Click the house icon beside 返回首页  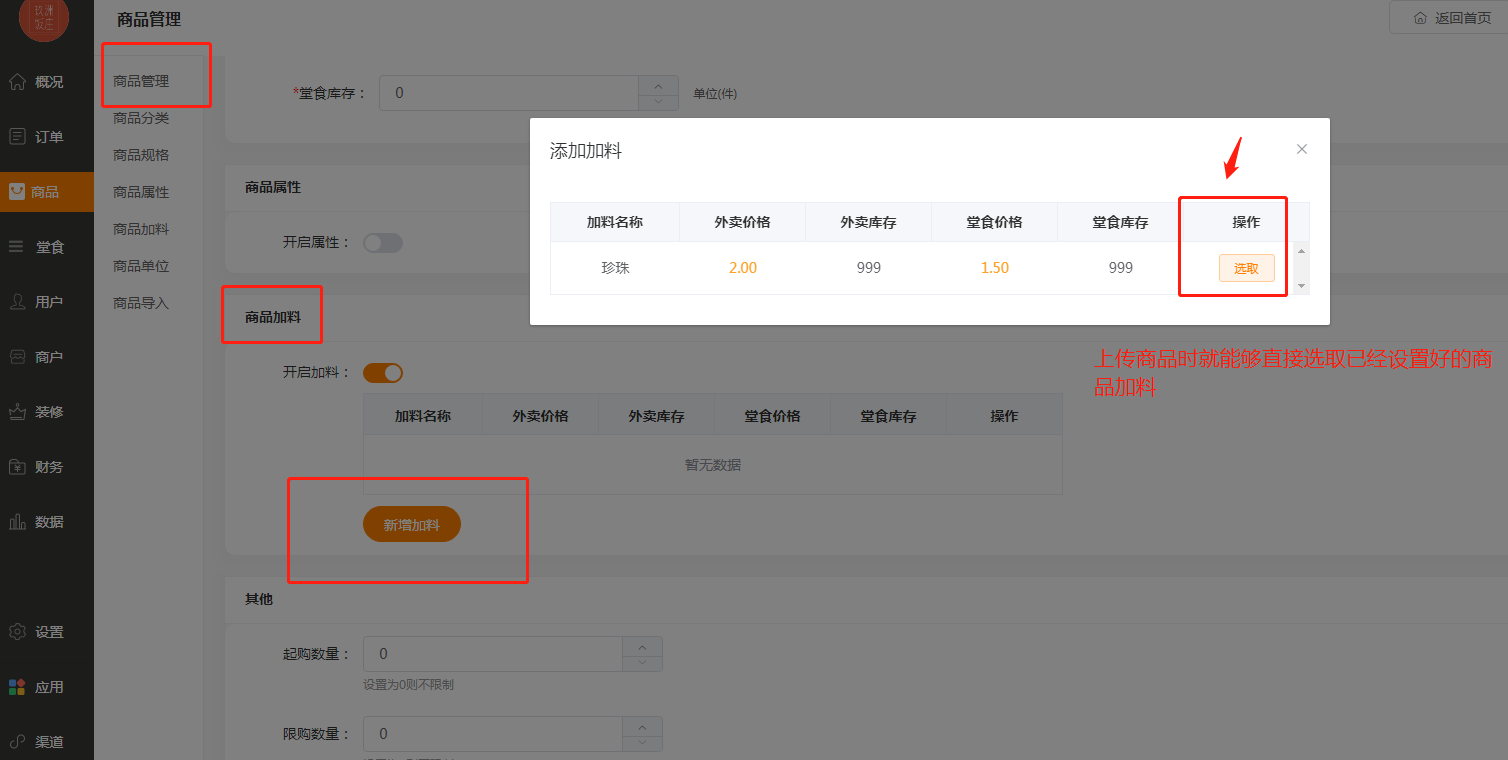click(x=1420, y=18)
